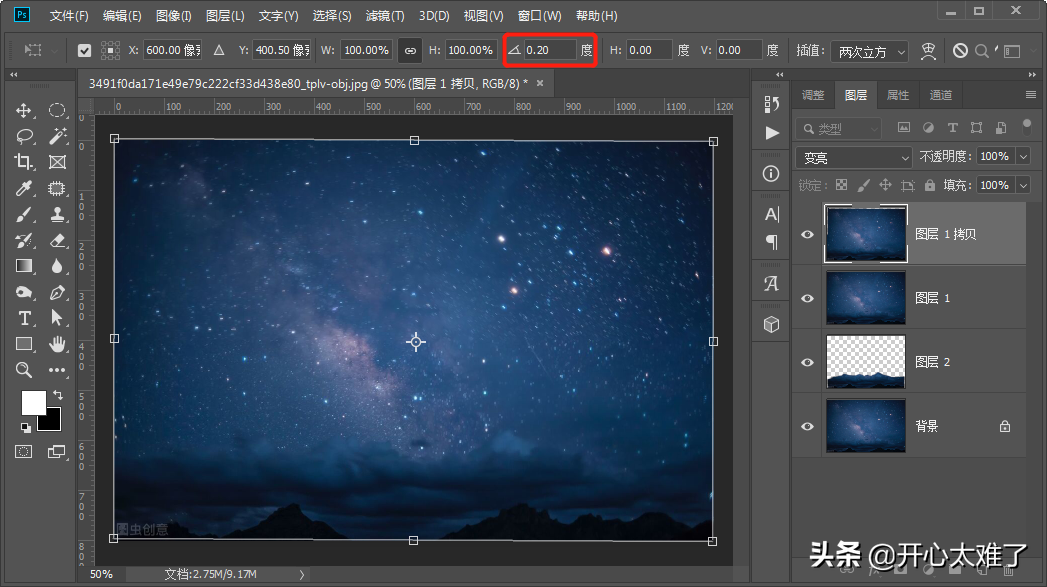The height and width of the screenshot is (587, 1047).
Task: Open the History panel icon
Action: pyautogui.click(x=771, y=104)
